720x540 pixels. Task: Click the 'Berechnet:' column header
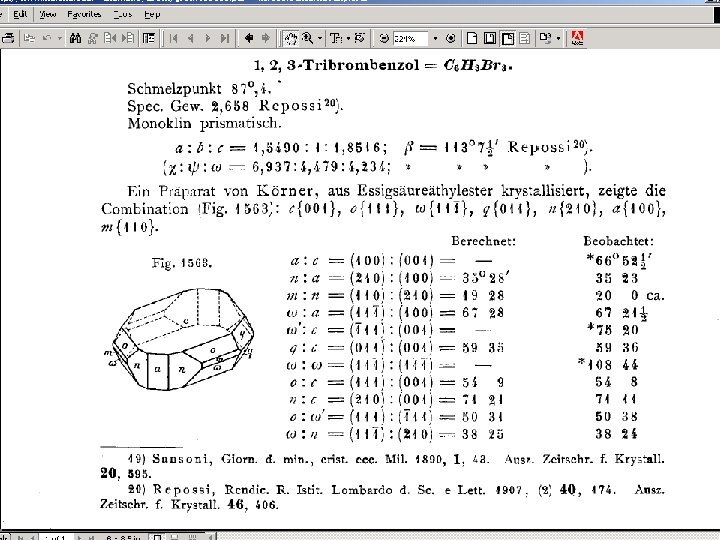click(x=483, y=241)
